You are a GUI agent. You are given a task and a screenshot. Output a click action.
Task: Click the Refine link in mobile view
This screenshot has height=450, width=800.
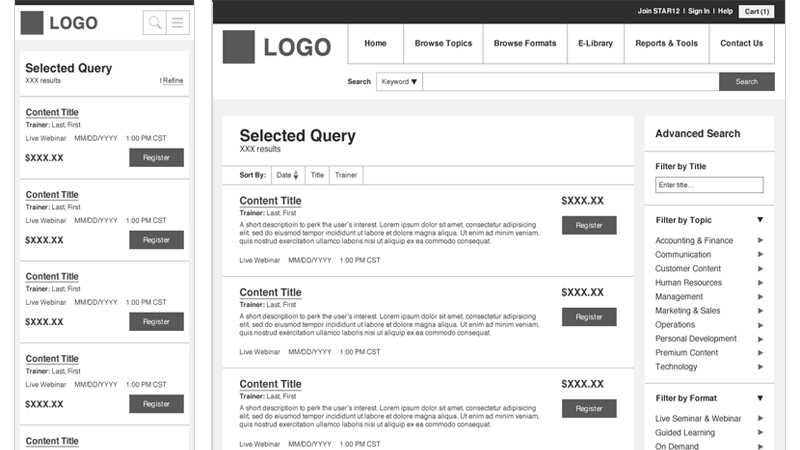173,80
